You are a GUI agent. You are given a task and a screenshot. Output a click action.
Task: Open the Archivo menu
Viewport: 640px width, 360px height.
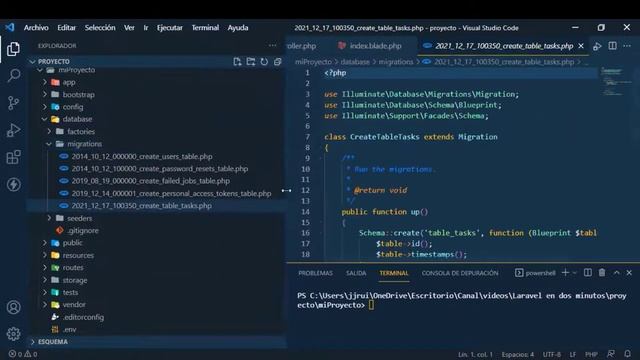pyautogui.click(x=36, y=28)
